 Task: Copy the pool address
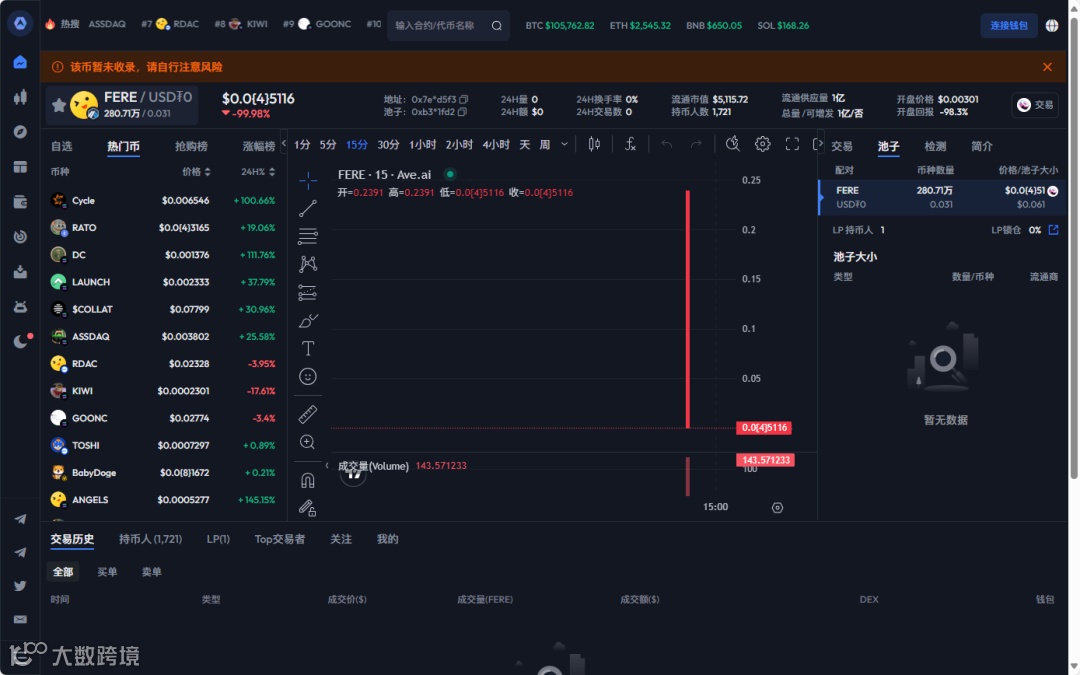pos(462,112)
